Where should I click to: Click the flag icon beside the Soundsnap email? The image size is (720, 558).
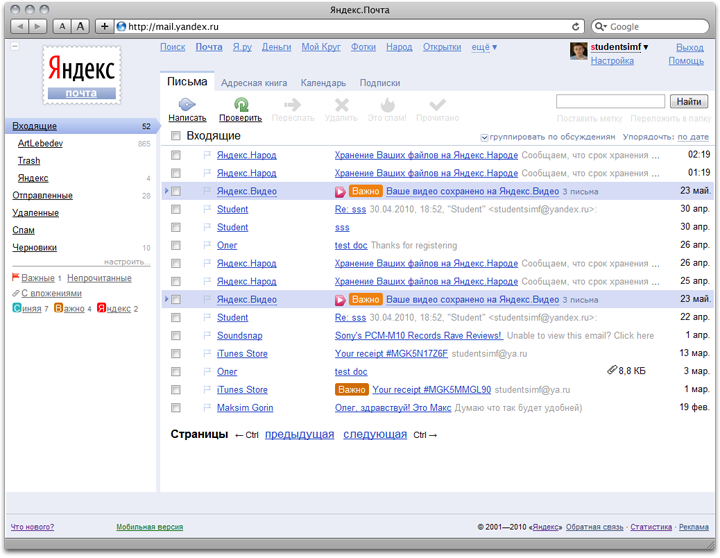tap(207, 336)
